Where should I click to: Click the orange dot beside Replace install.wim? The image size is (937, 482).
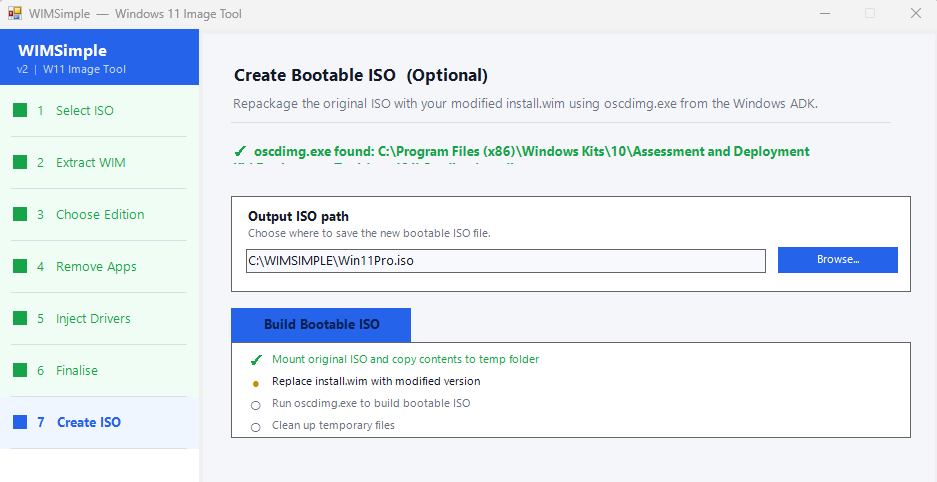(x=256, y=382)
